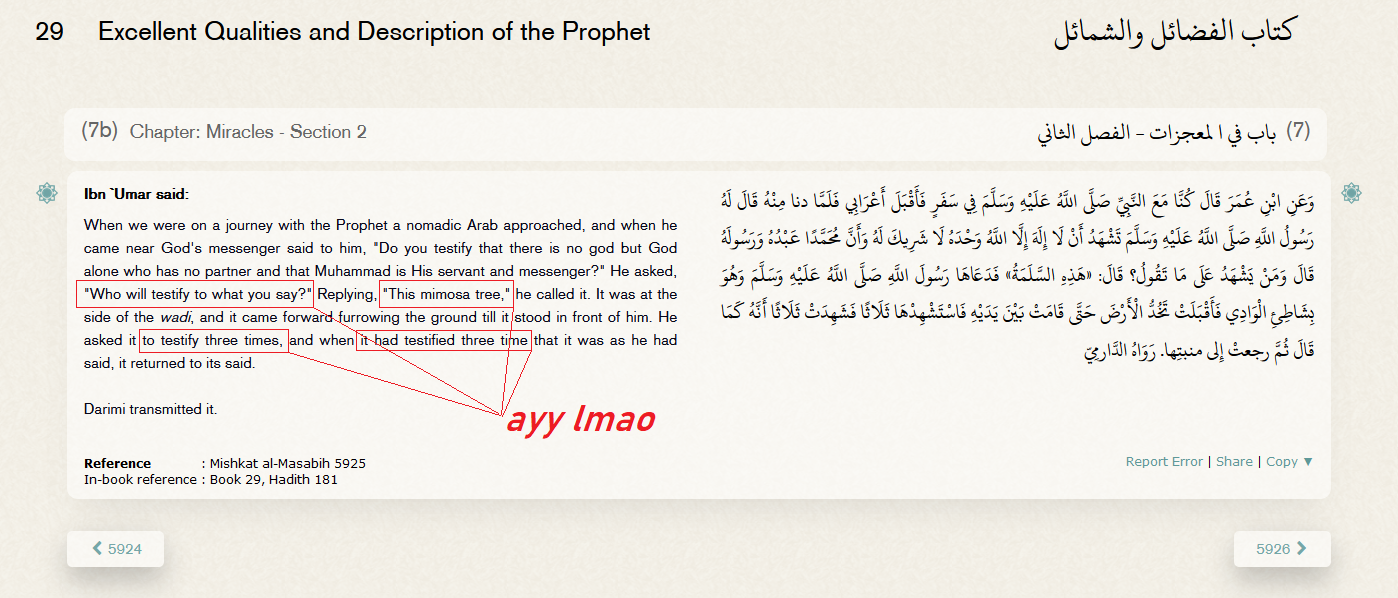Click in-book reference 'Book 29, Hadith 181'

coord(273,480)
